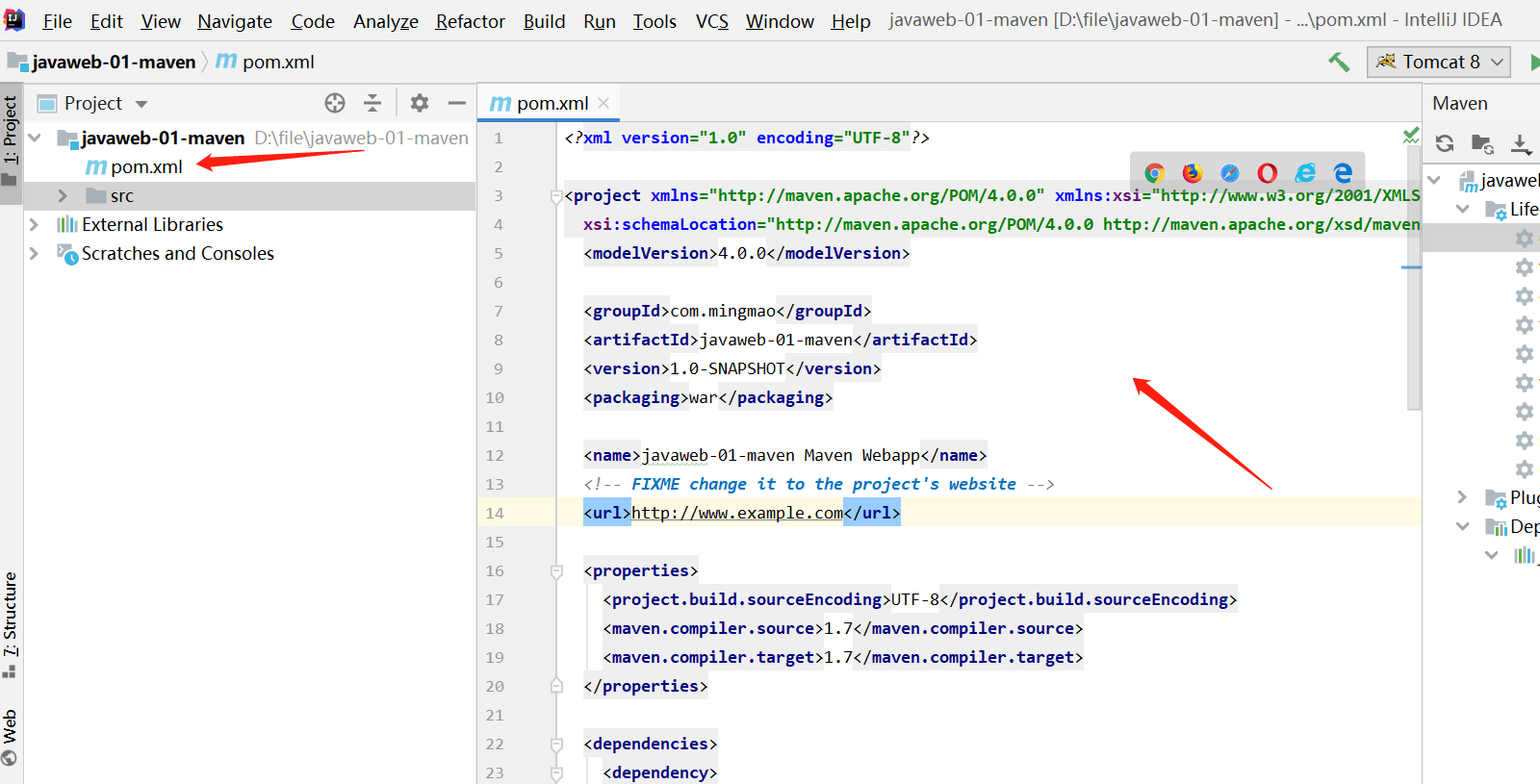Click the modelVersion 4.0.0 line
This screenshot has width=1540, height=784.
tap(747, 253)
